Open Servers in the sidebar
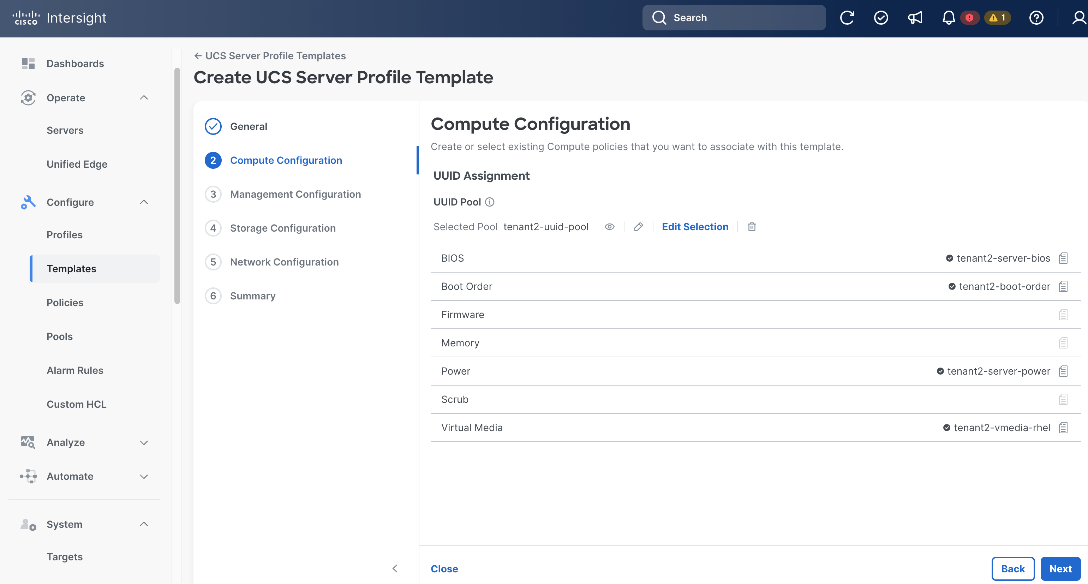 [x=65, y=130]
